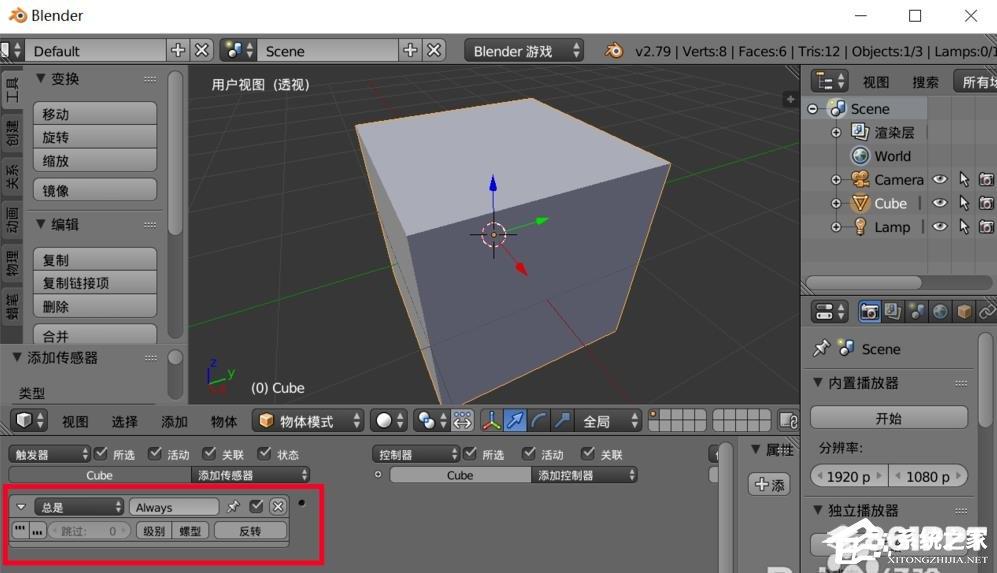Hide the Cube via eye icon
997x573 pixels.
pos(940,203)
